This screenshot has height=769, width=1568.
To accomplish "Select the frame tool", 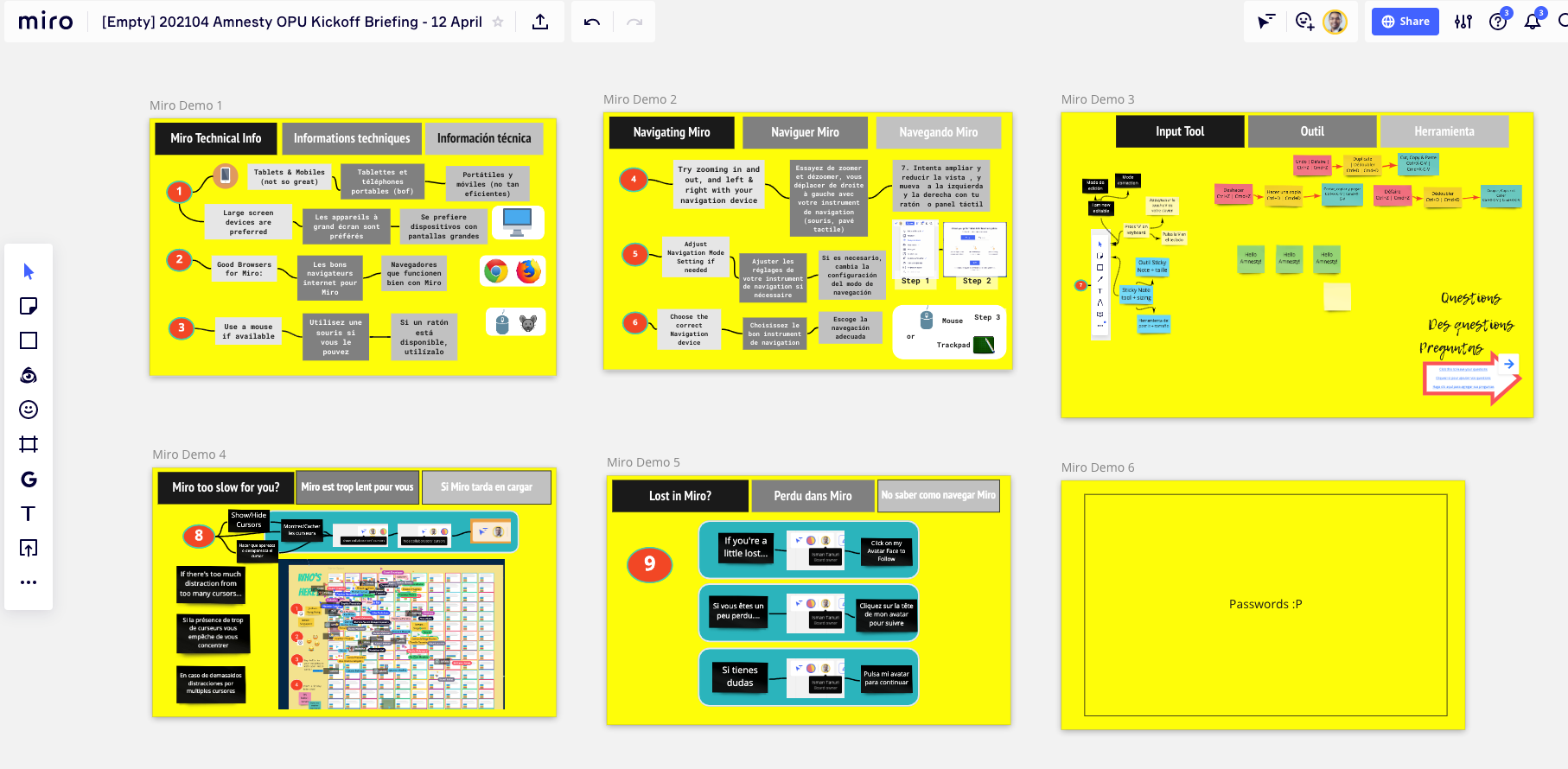I will coord(29,444).
